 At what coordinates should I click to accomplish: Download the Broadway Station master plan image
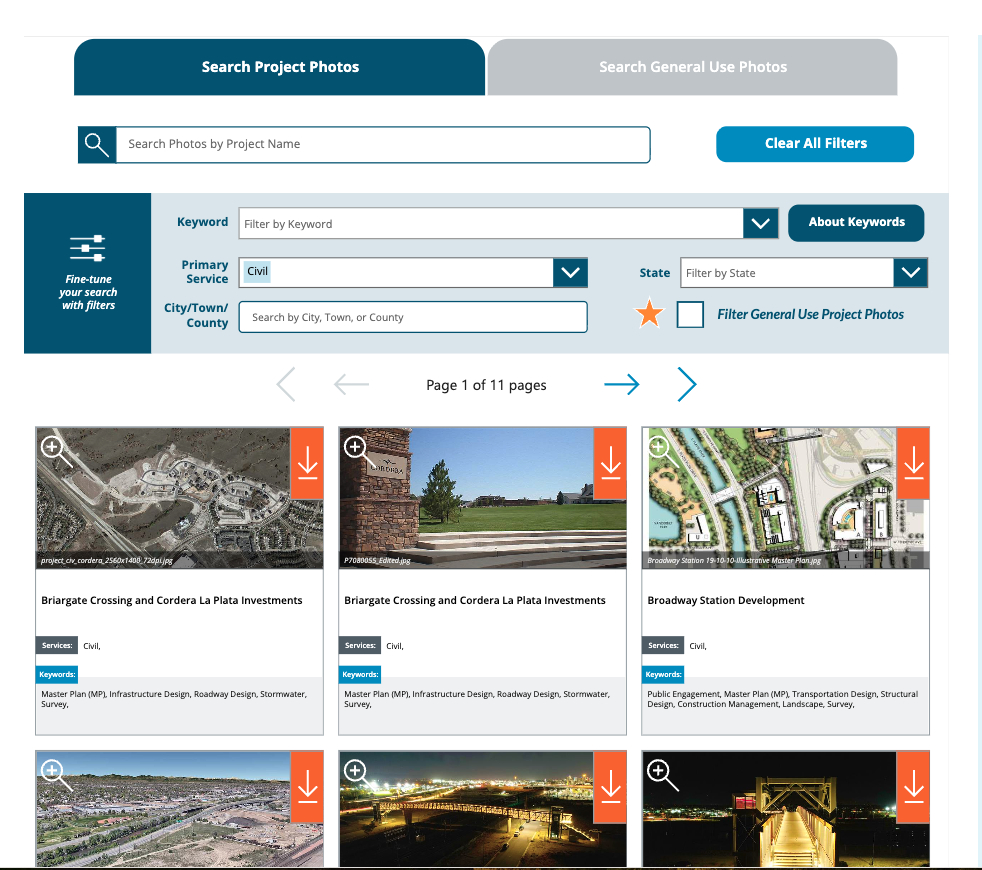913,463
